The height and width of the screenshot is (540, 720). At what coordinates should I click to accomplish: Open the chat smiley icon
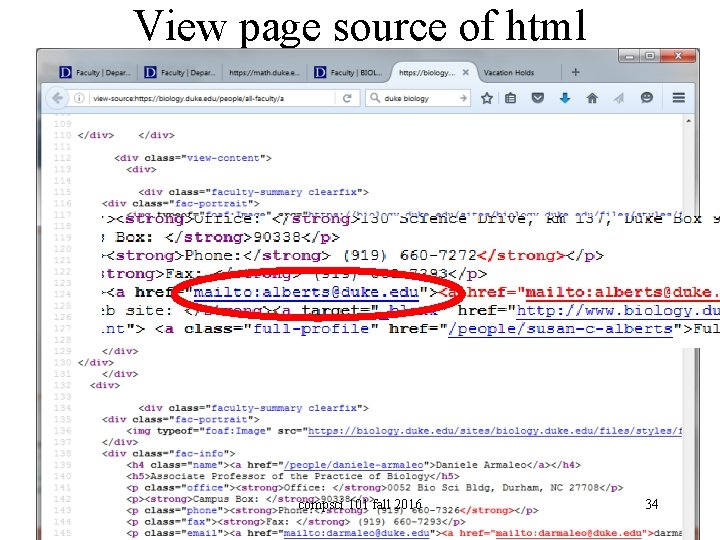[647, 98]
